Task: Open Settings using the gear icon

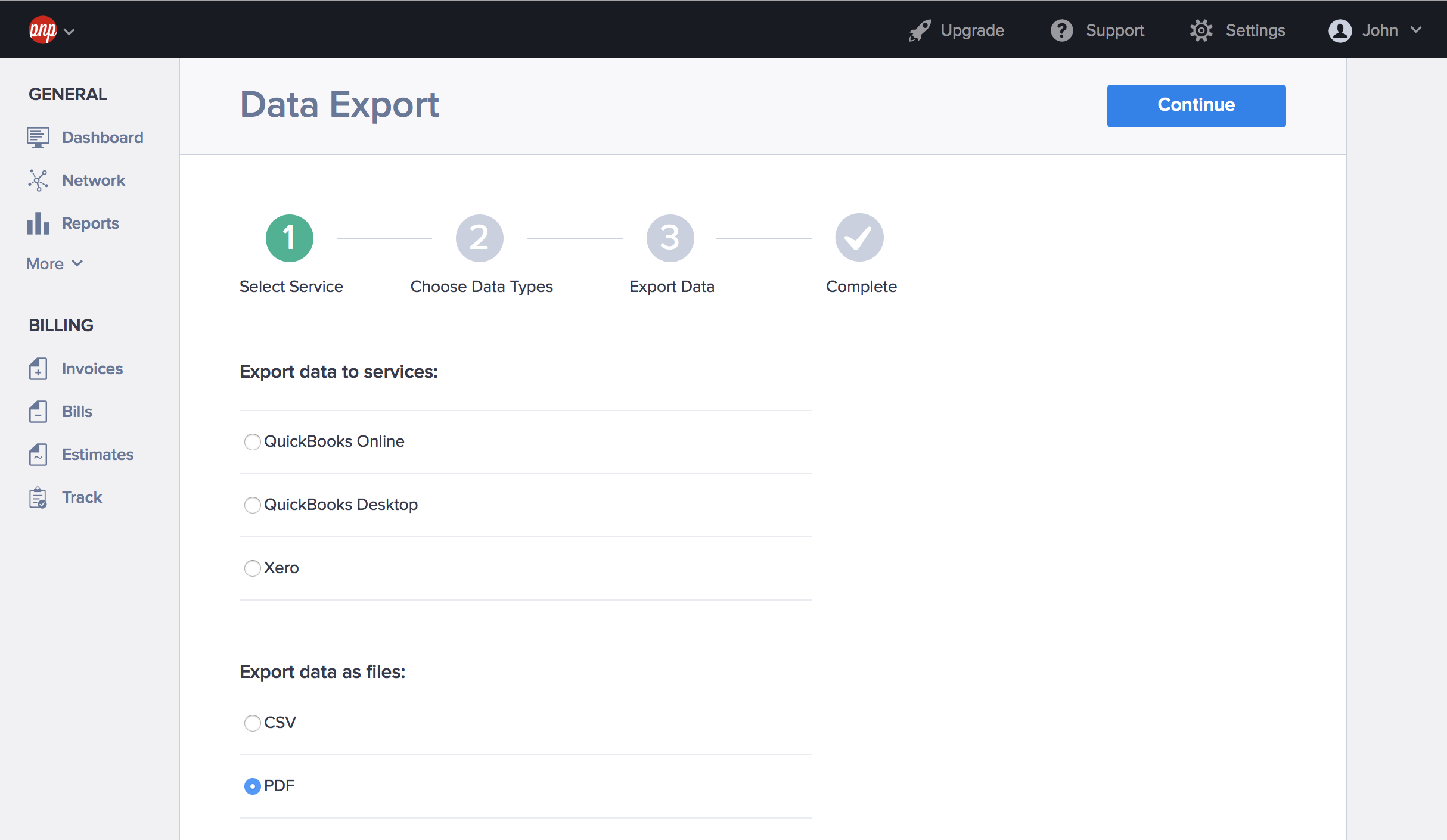Action: (x=1201, y=30)
